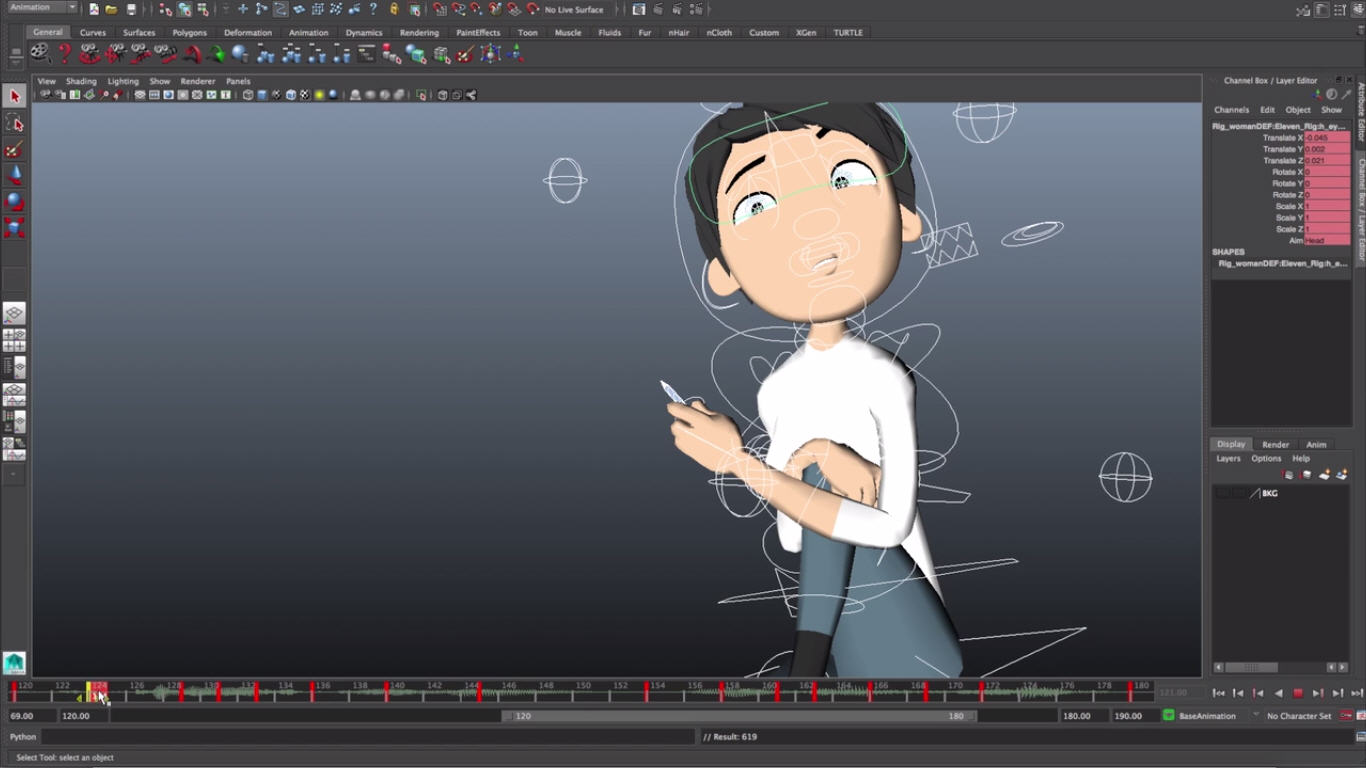
Task: Click timeline keyframe marker at frame 154
Action: pyautogui.click(x=646, y=691)
